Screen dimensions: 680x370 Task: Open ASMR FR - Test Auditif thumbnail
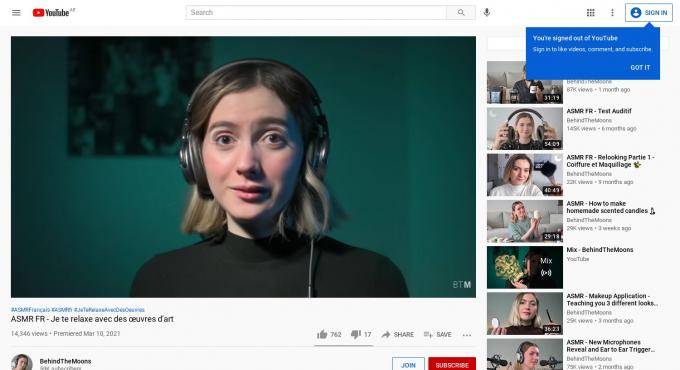pos(525,129)
